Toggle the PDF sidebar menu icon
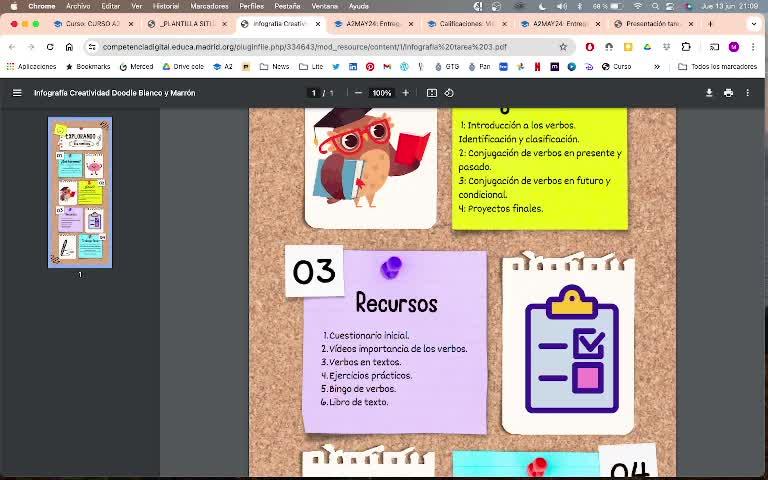Viewport: 768px width, 480px height. 17,93
